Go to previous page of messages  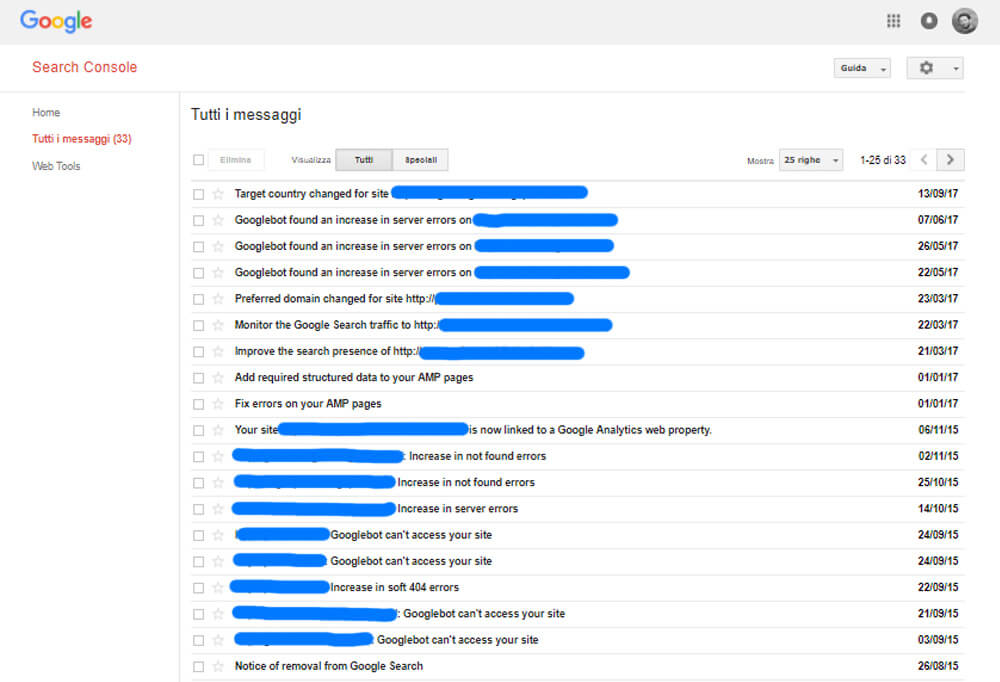tap(923, 159)
